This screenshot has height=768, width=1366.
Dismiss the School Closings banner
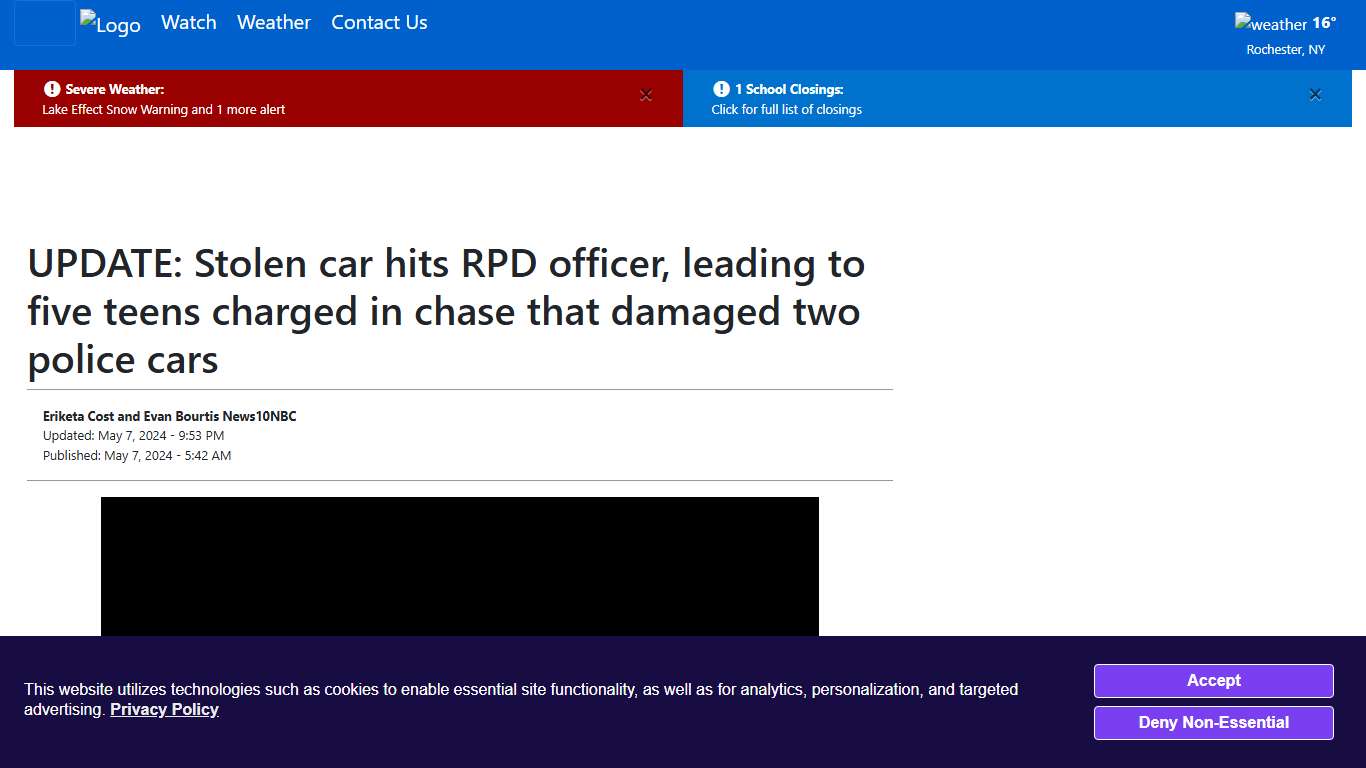click(1315, 95)
